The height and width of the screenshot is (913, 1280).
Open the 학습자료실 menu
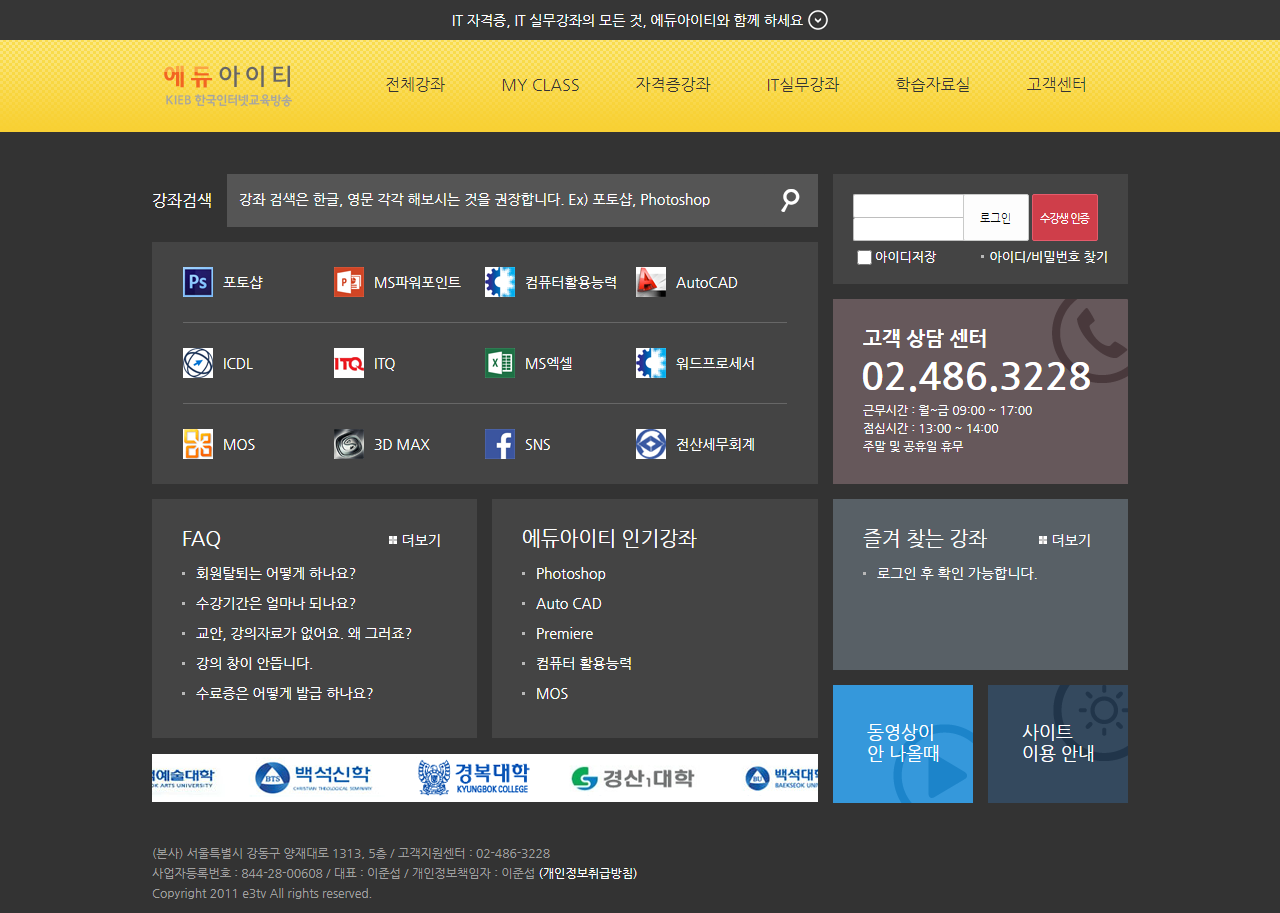933,85
